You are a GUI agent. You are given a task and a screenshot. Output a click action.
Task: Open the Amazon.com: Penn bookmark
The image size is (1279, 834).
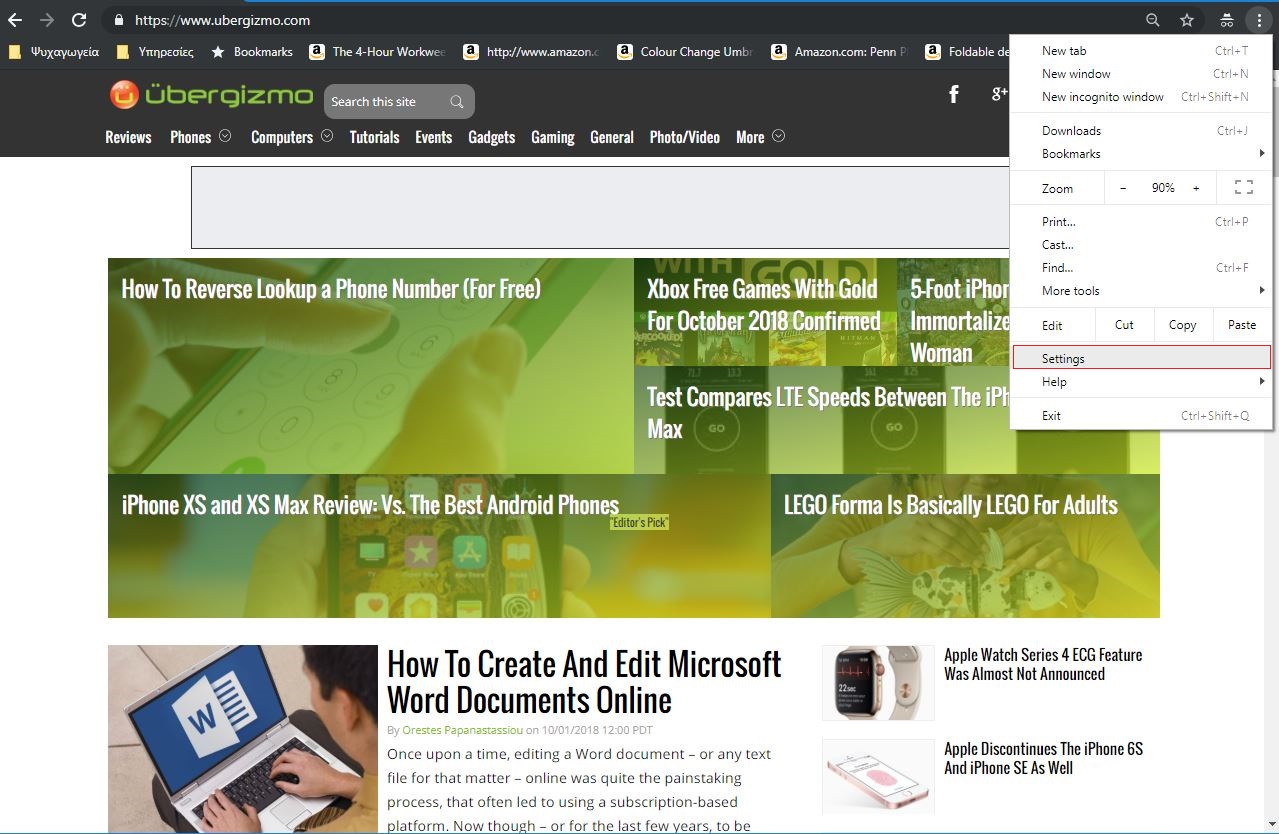click(x=839, y=52)
